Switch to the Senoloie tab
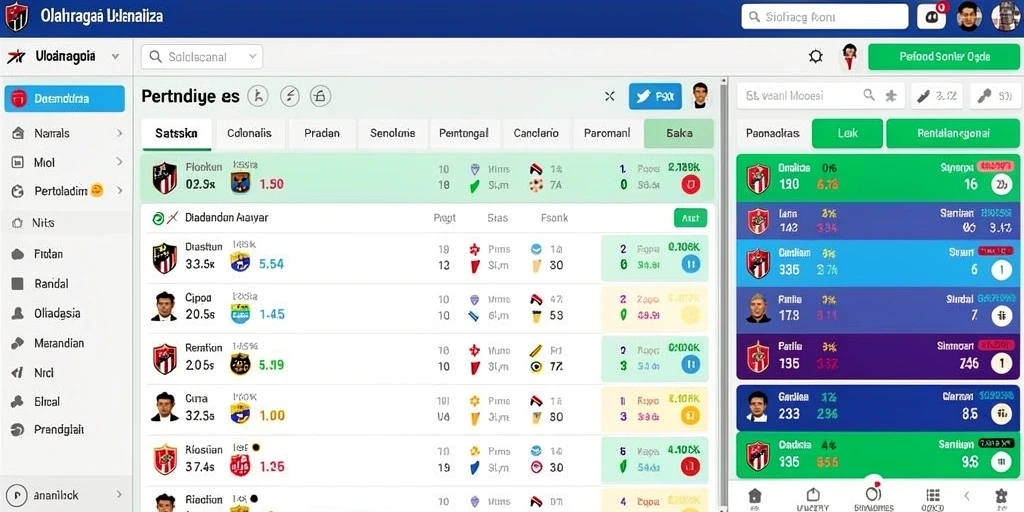Viewport: 1024px width, 512px height. click(x=392, y=133)
